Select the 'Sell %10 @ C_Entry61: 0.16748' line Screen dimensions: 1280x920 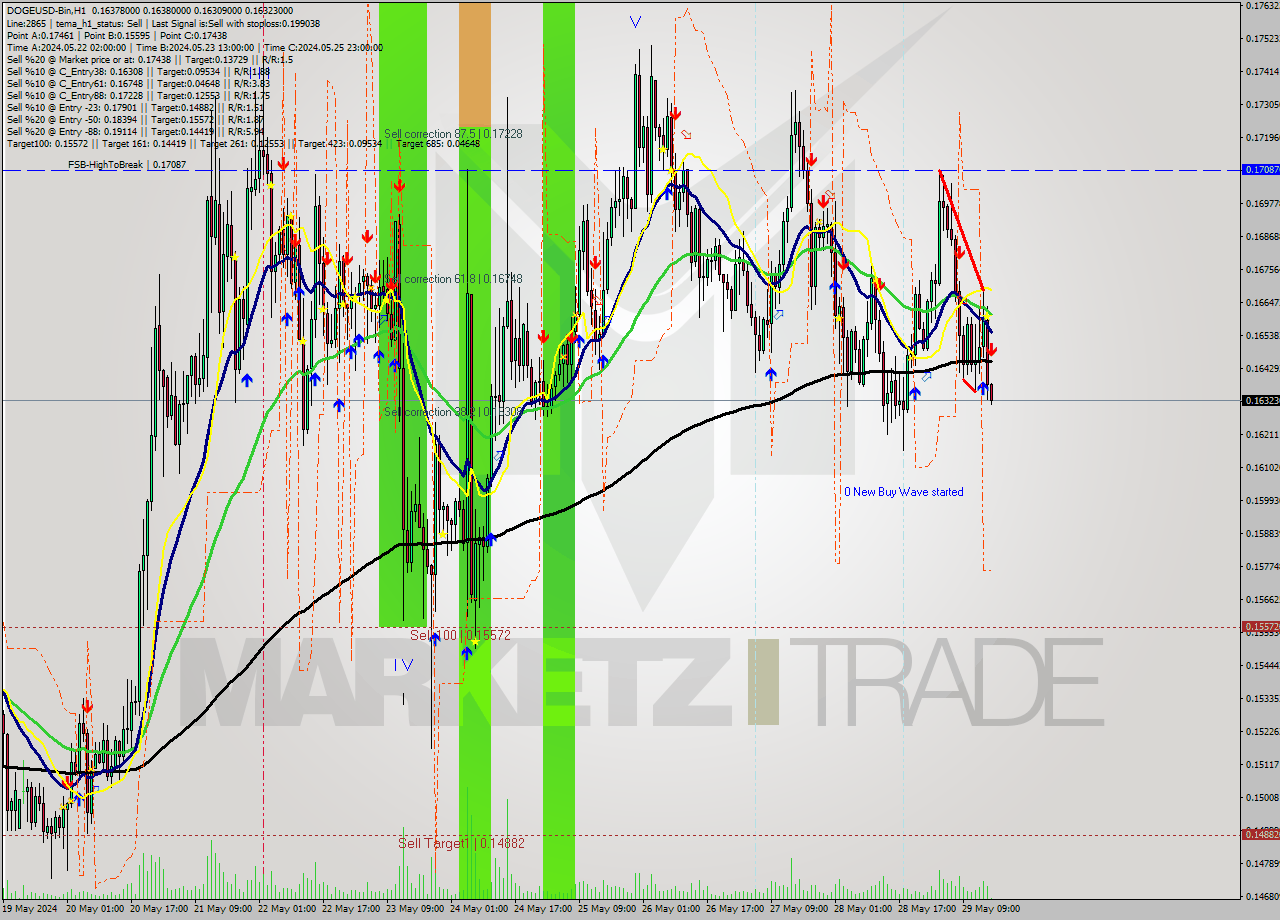pos(138,84)
